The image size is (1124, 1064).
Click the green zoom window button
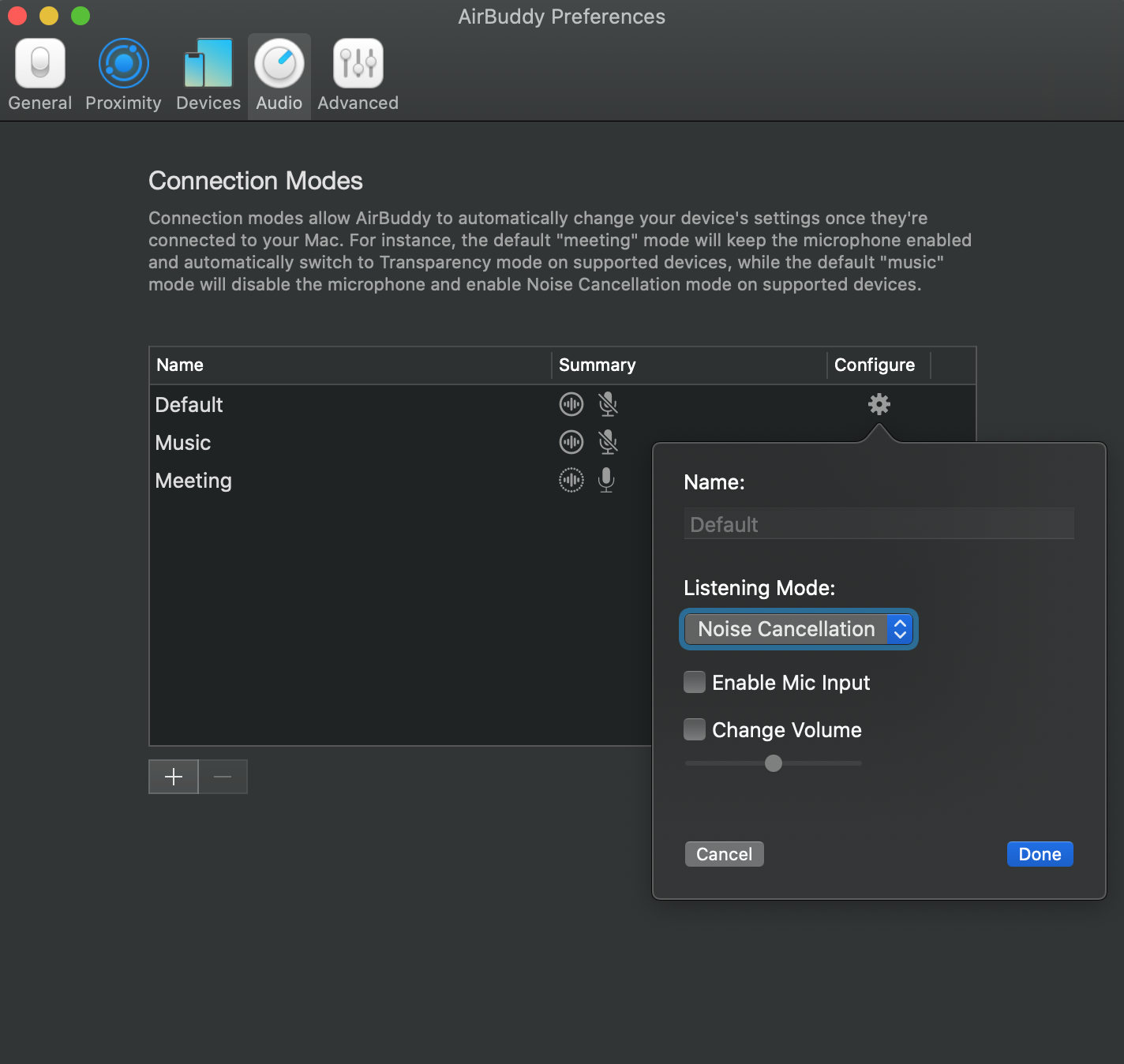click(81, 16)
